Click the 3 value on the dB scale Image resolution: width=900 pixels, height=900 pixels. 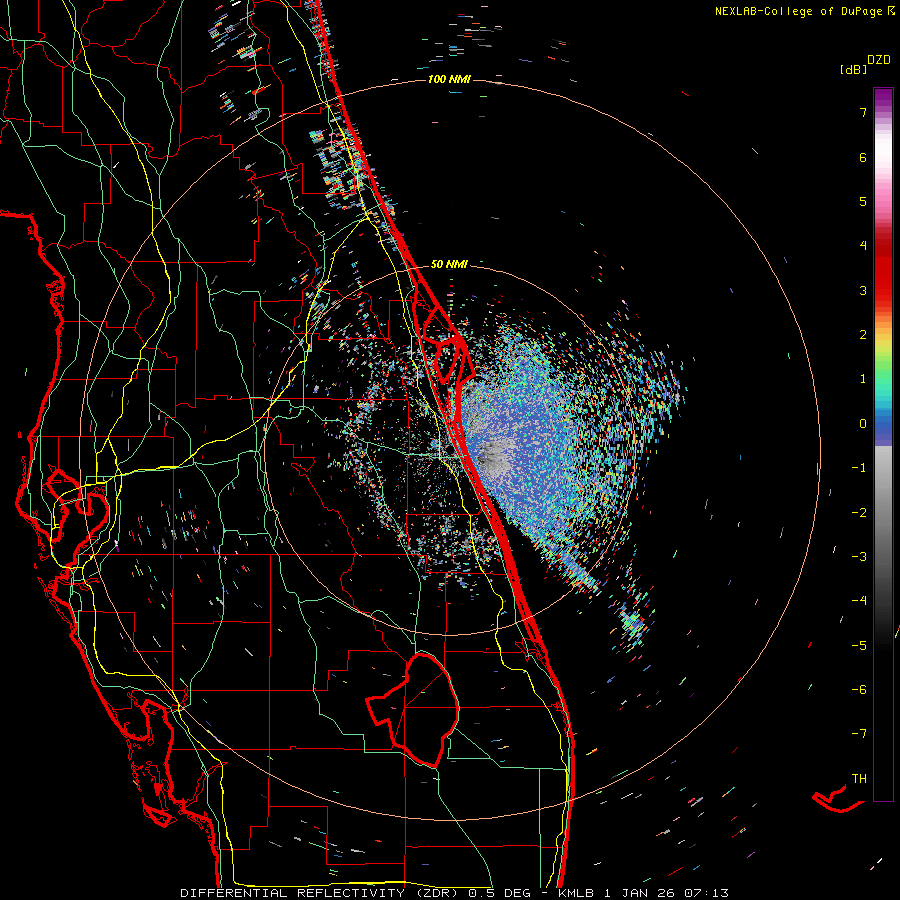863,290
